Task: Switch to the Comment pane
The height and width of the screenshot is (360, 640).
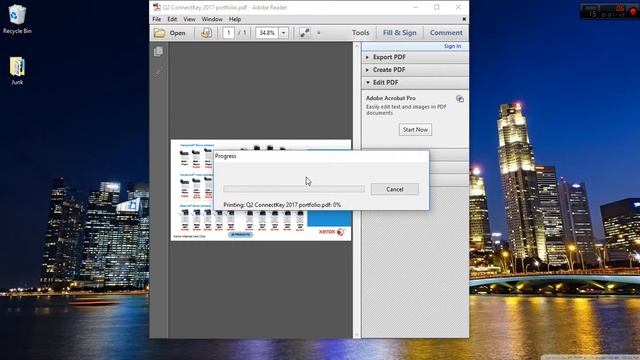Action: pyautogui.click(x=446, y=33)
